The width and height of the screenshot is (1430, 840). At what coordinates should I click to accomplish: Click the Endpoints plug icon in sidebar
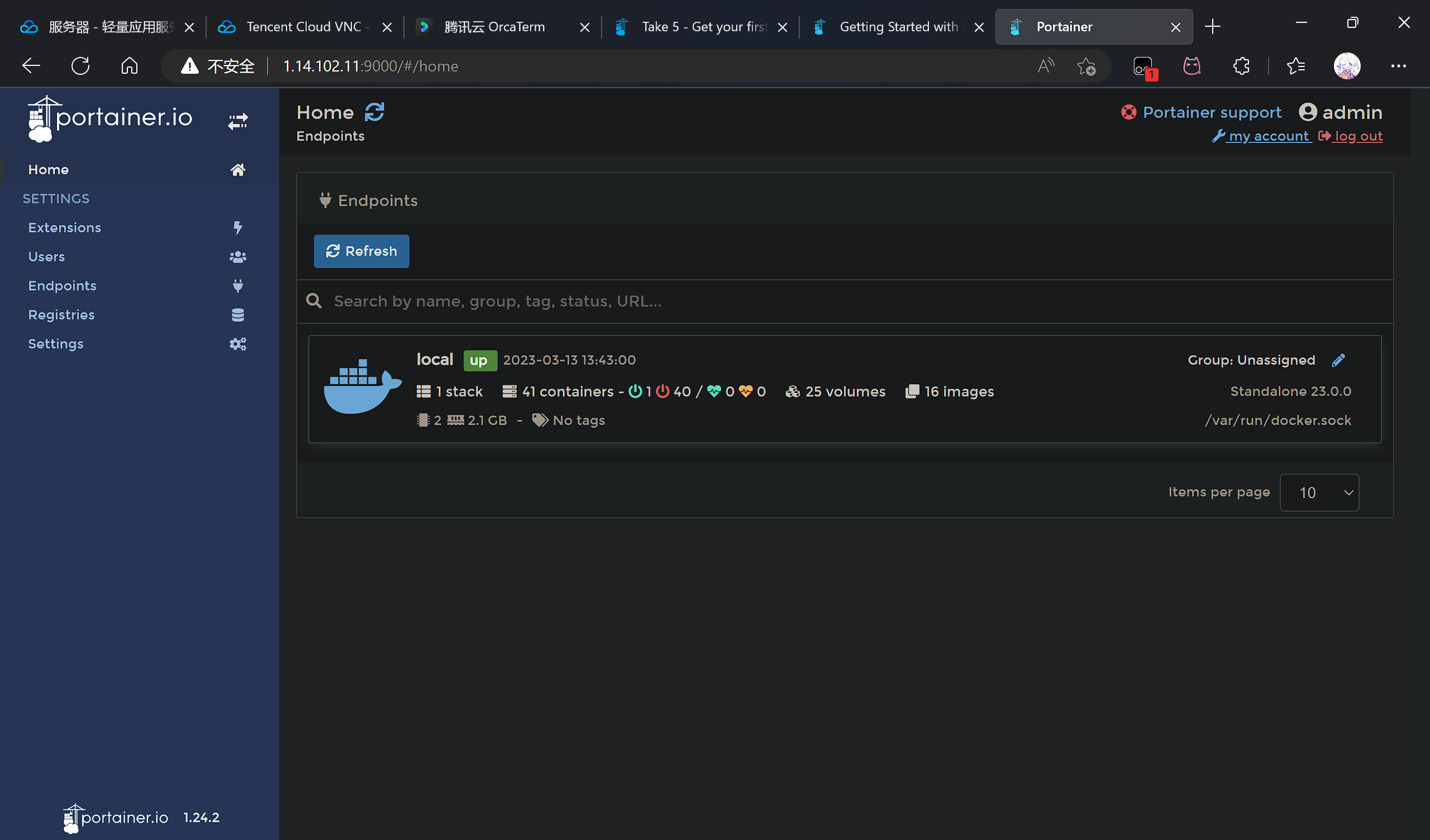coord(238,285)
